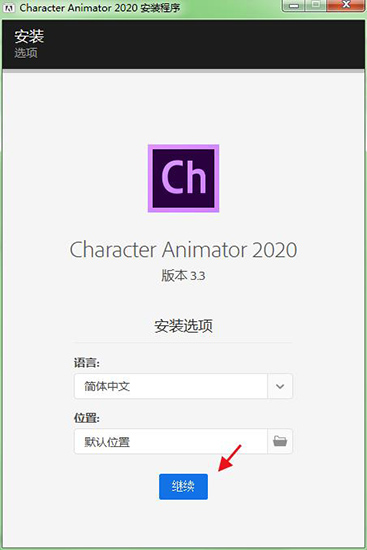
Task: Click the Adobe icon in the title bar
Action: point(9,8)
